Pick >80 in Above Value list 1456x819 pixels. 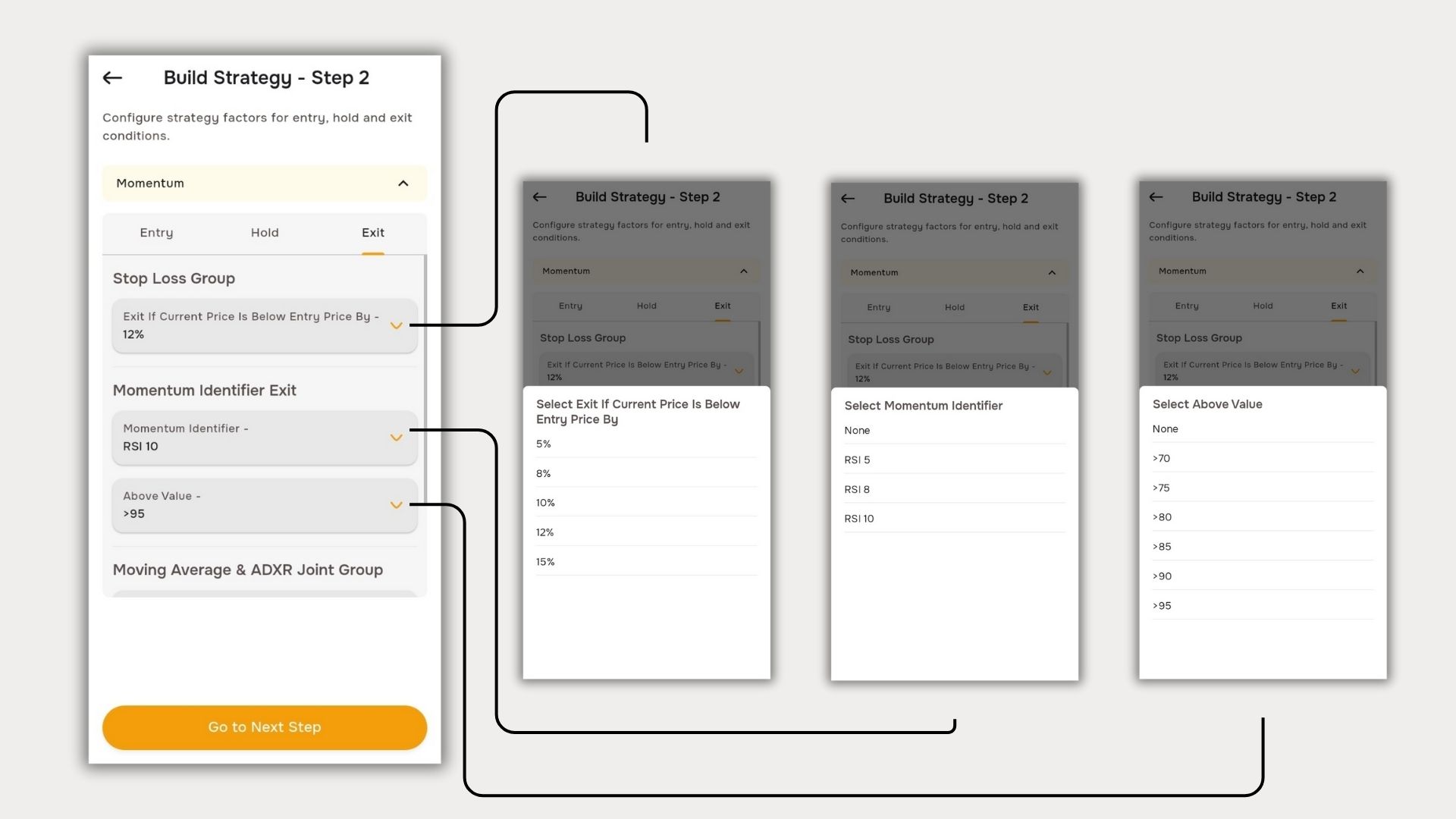1263,517
